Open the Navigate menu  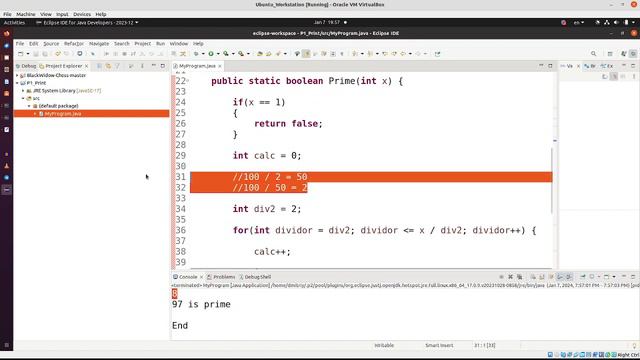pyautogui.click(x=99, y=44)
